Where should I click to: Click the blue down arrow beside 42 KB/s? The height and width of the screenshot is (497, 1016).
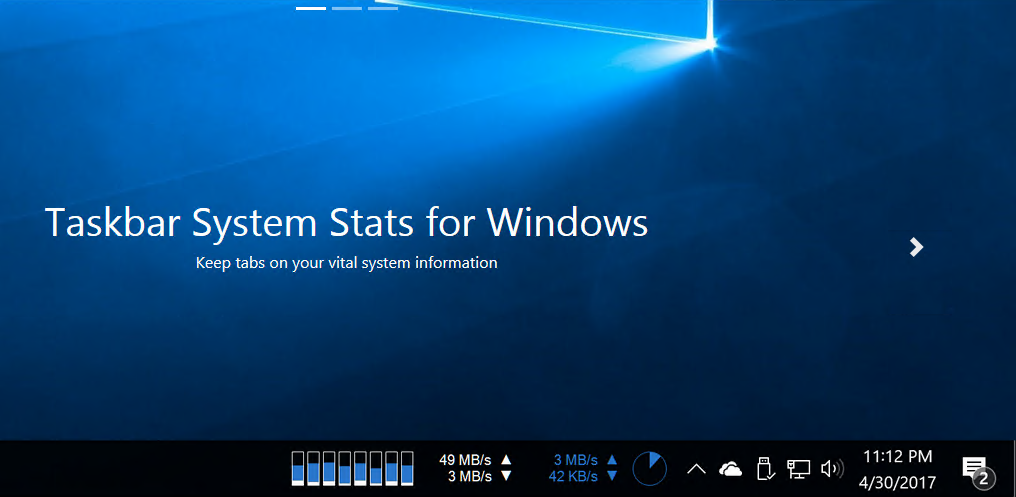612,476
